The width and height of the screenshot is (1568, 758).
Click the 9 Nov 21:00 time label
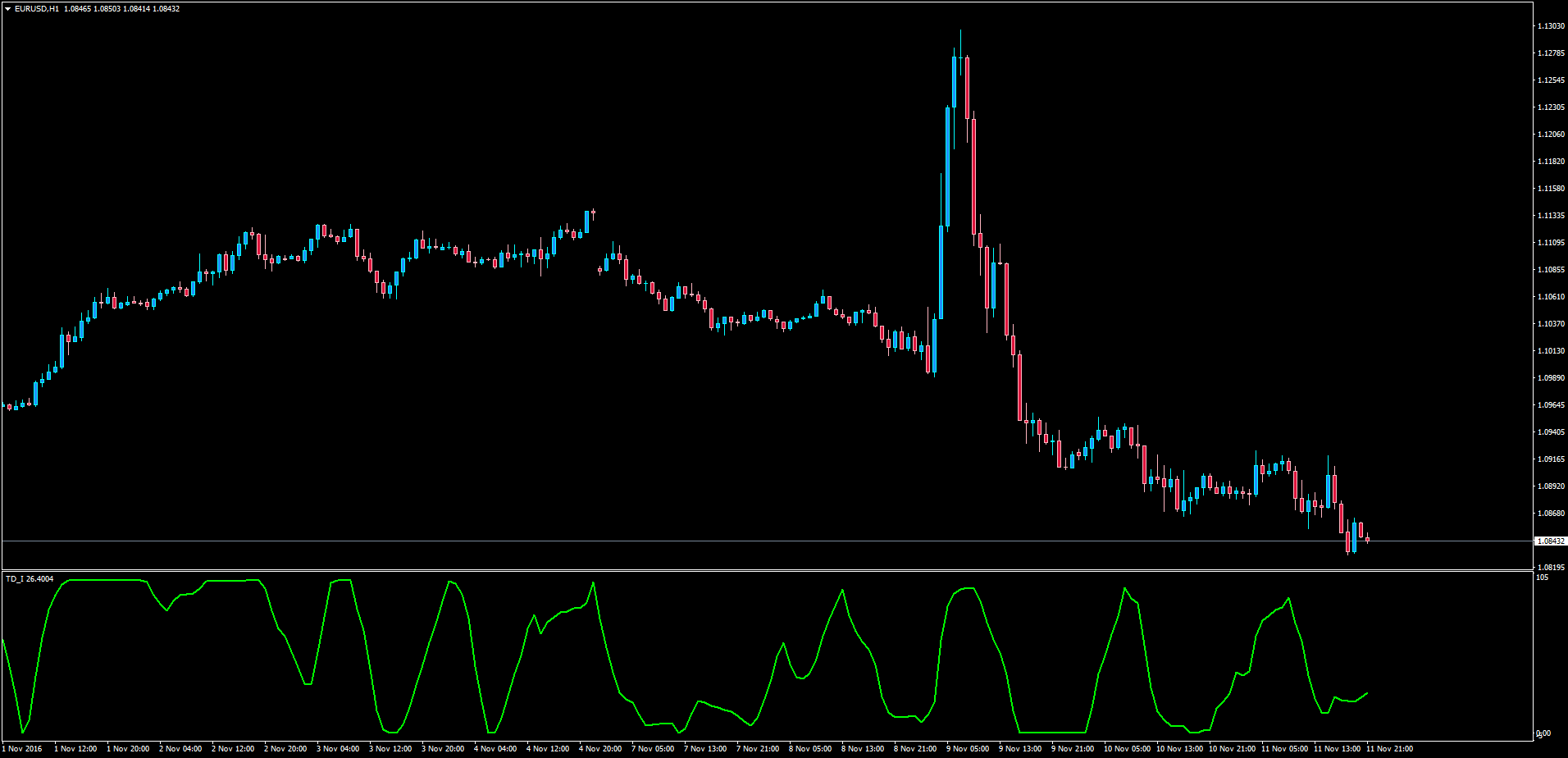pyautogui.click(x=1073, y=749)
